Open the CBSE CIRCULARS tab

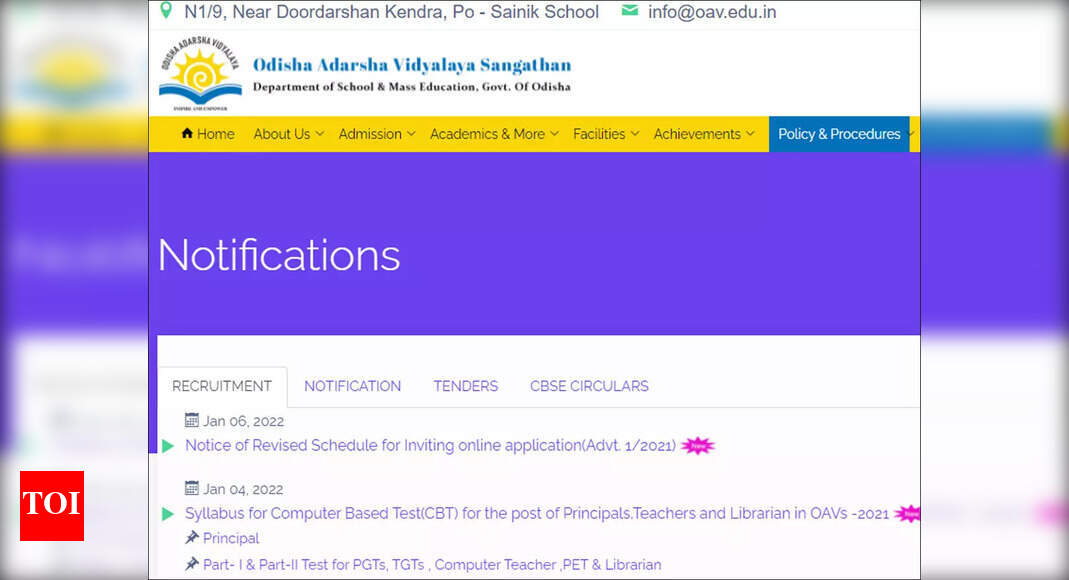589,386
